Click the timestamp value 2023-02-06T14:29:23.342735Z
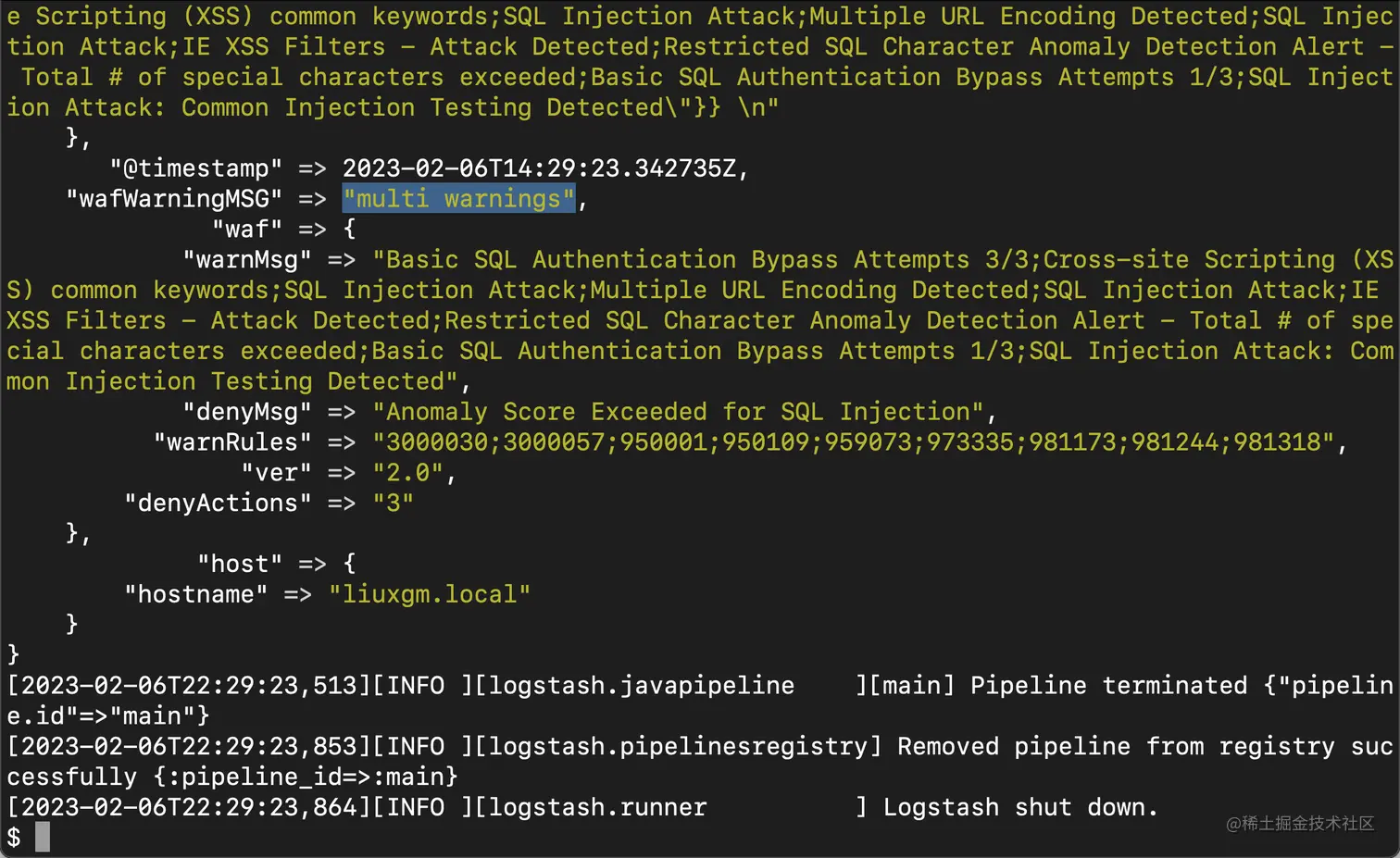This screenshot has width=1400, height=858. tap(540, 168)
